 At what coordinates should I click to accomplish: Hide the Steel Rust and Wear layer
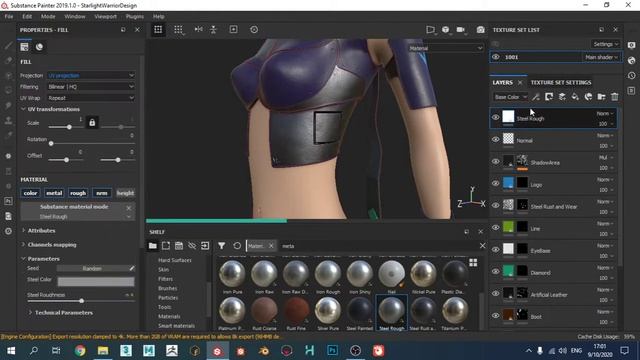click(x=496, y=206)
